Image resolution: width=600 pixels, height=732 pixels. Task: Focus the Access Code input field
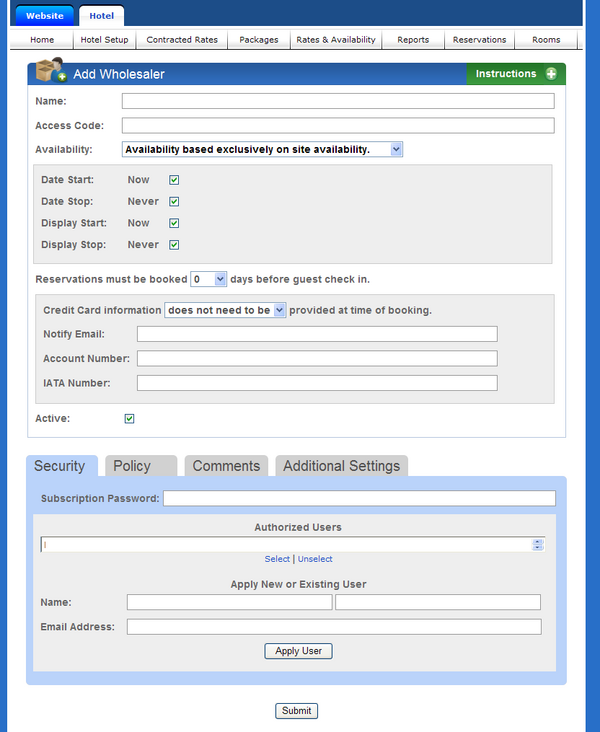click(338, 125)
